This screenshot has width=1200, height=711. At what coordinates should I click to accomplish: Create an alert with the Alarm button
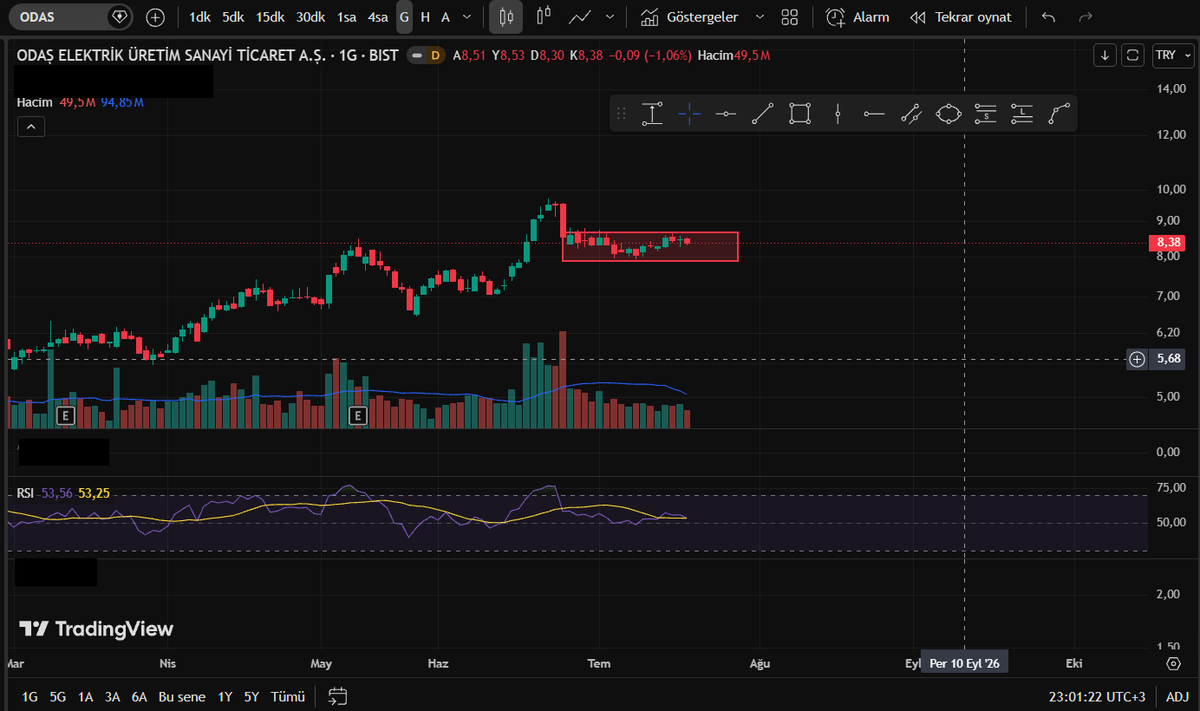pos(858,17)
